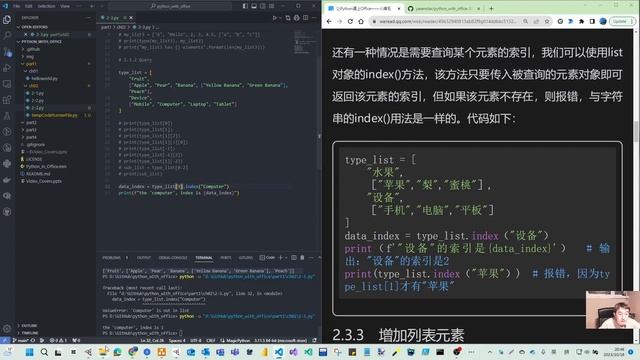Switch to the DEBUG CONSOLE tab
The width and height of the screenshot is (640, 360).
click(x=173, y=258)
